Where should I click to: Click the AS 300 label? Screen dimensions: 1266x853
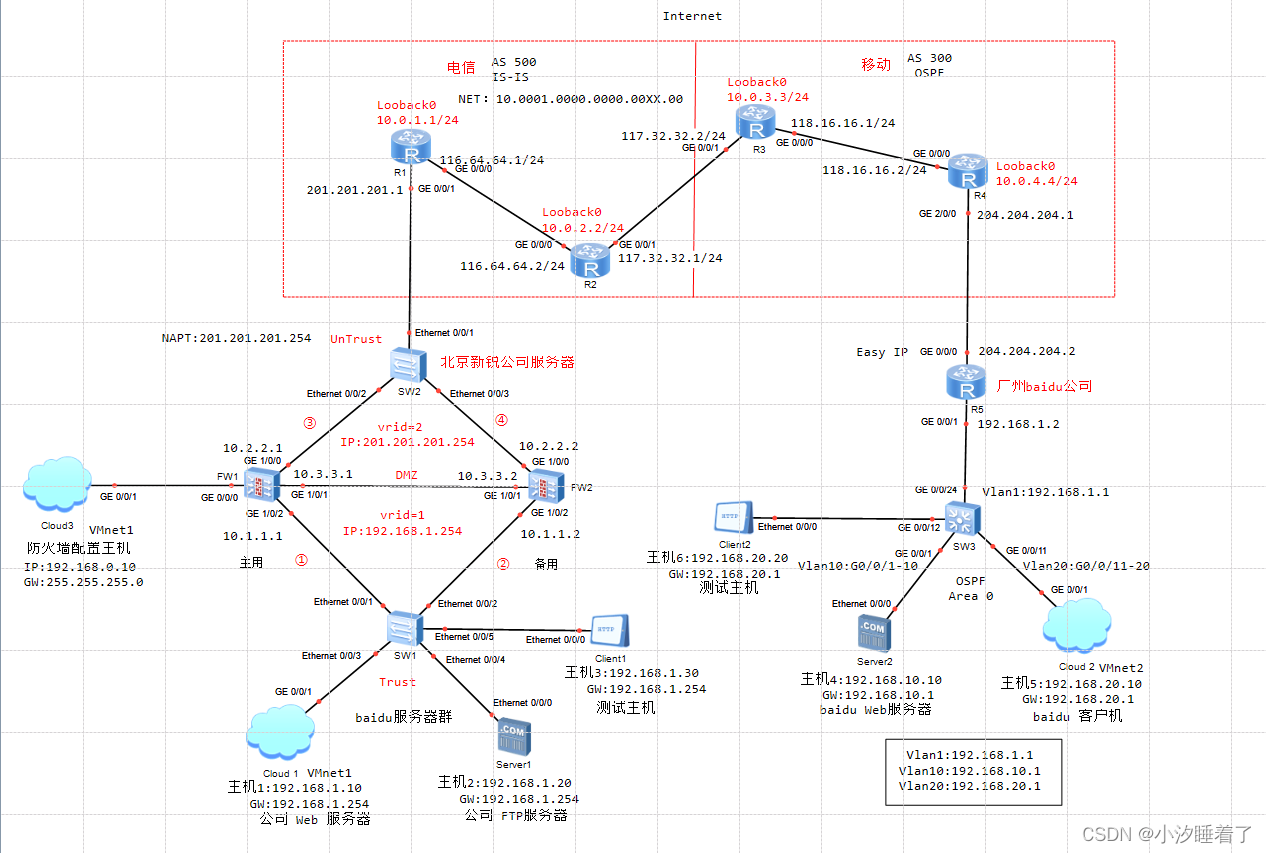(x=931, y=59)
